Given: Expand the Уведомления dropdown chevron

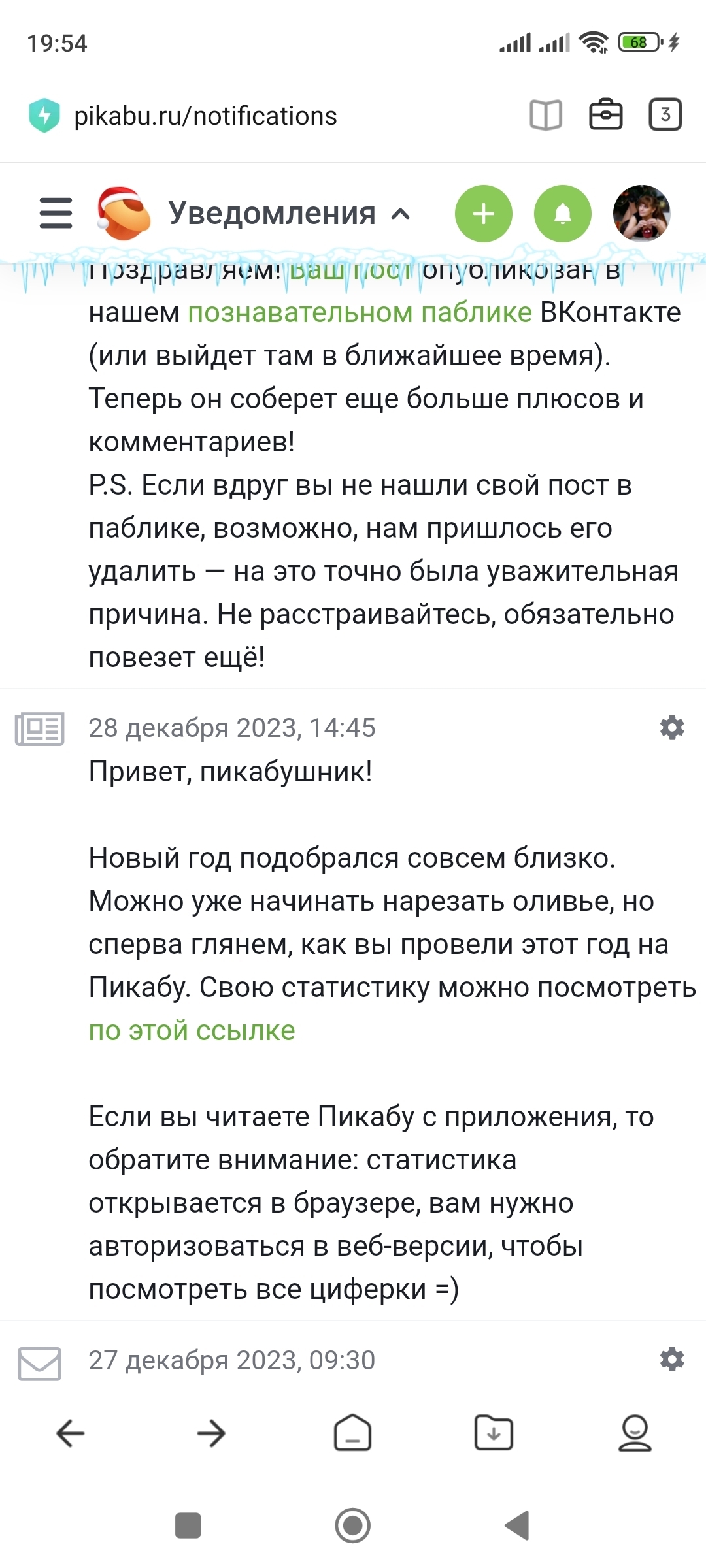Looking at the screenshot, I should click(x=401, y=214).
